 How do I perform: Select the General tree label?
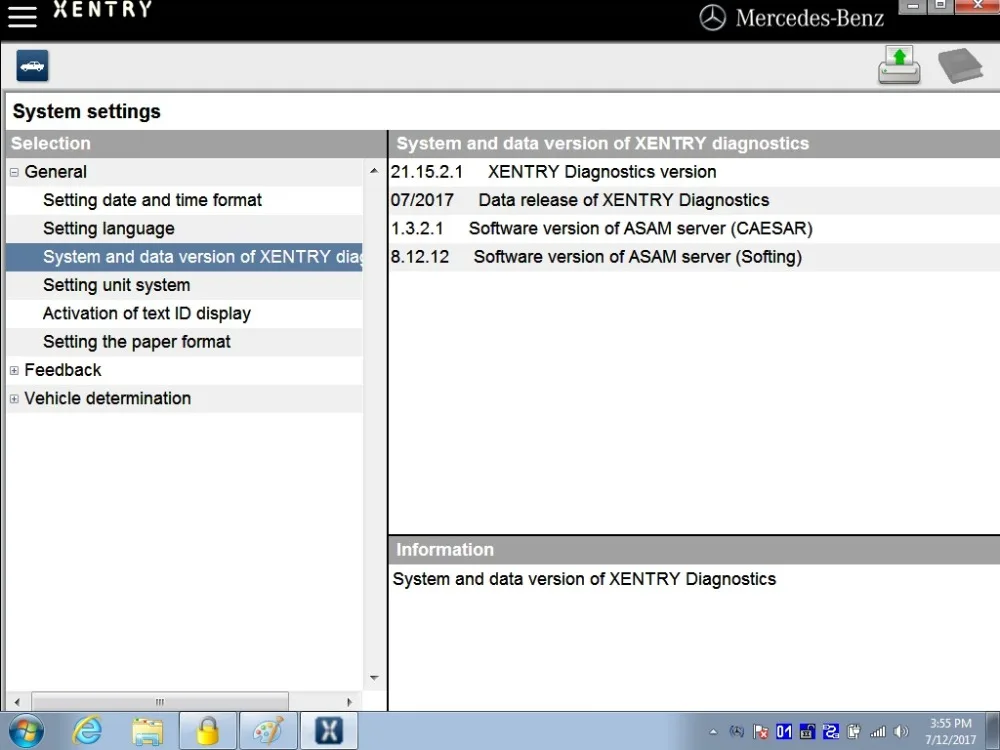coord(55,172)
